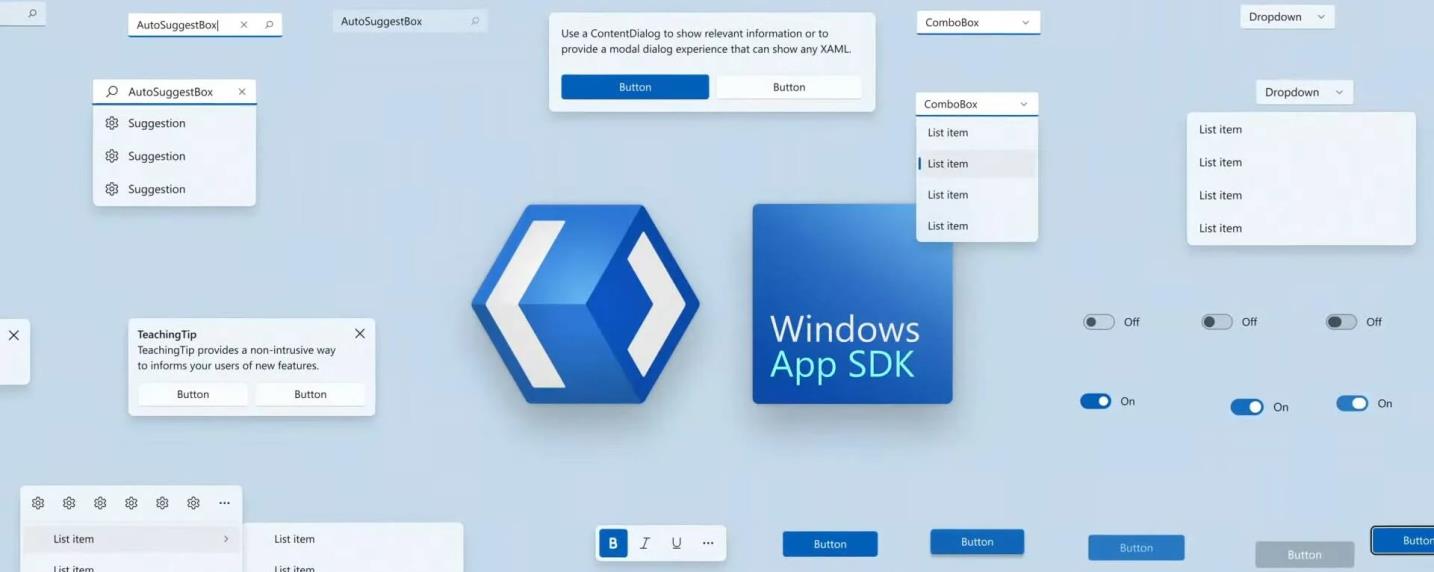Select second List item in Dropdown menu
The height and width of the screenshot is (572, 1434).
tap(1301, 162)
